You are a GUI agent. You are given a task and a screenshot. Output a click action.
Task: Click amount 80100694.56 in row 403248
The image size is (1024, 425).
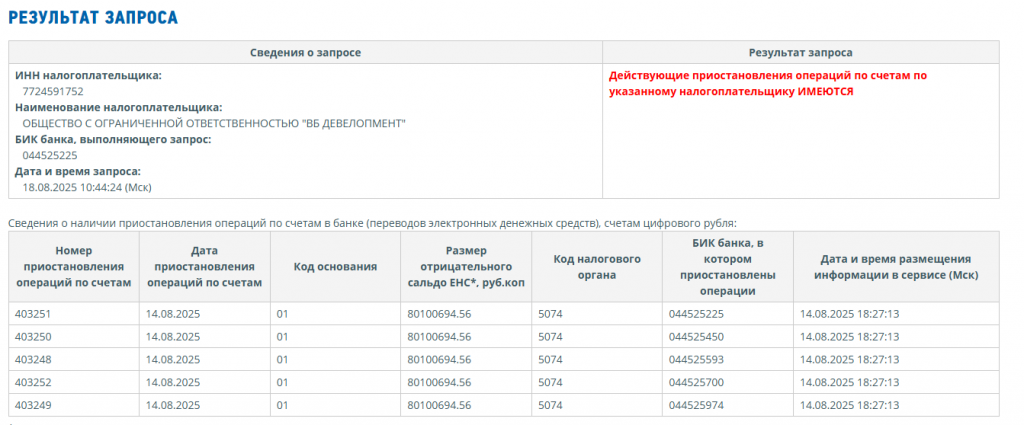(439, 360)
